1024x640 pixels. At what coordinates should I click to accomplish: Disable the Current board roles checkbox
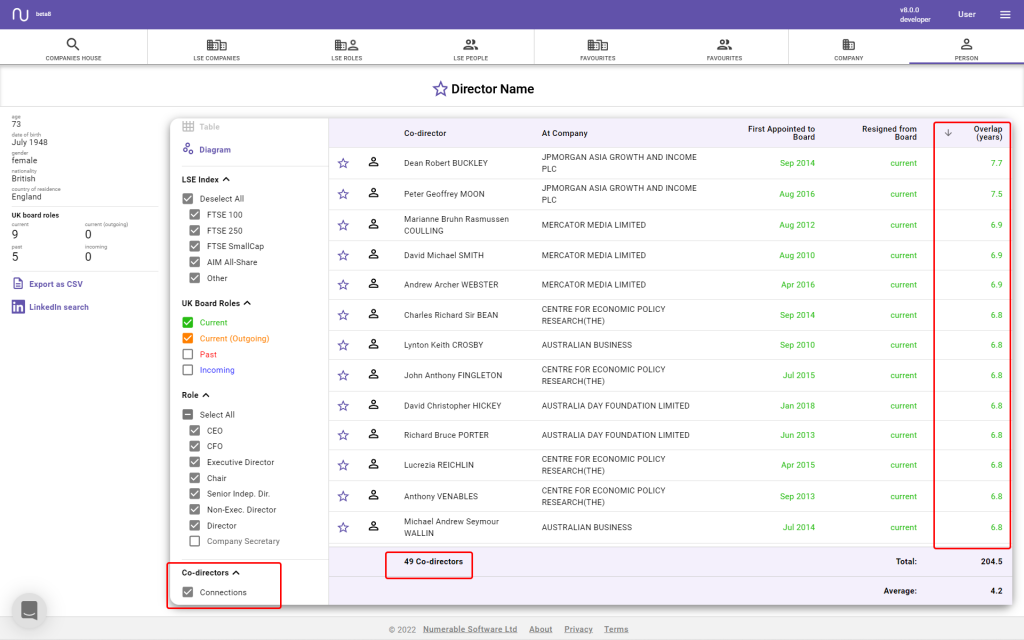[x=188, y=322]
